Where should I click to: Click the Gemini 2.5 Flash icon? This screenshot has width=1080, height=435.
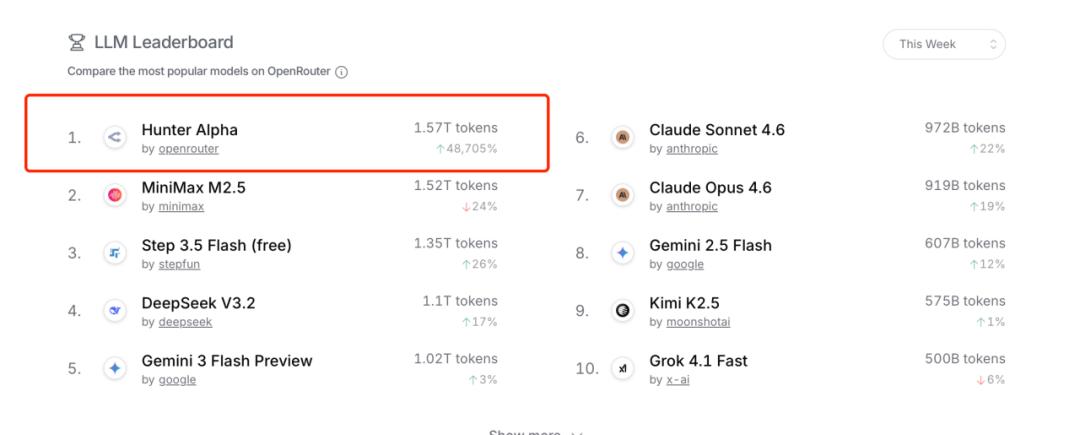point(622,254)
